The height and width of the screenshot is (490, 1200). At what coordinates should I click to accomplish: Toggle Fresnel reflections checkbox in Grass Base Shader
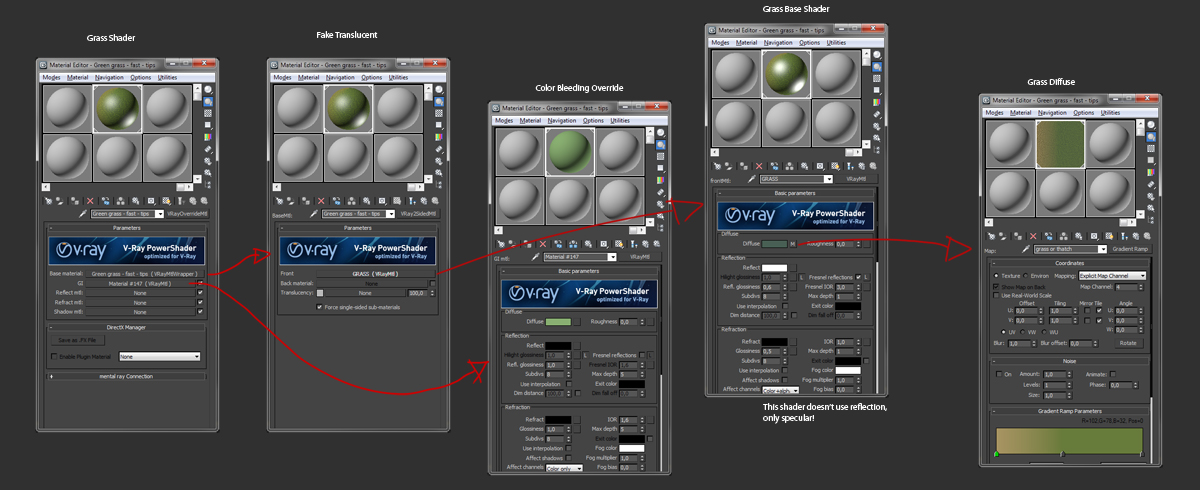[x=858, y=277]
